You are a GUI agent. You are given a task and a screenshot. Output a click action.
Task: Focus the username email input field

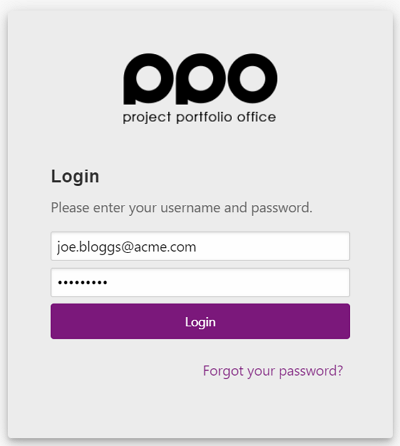(200, 246)
